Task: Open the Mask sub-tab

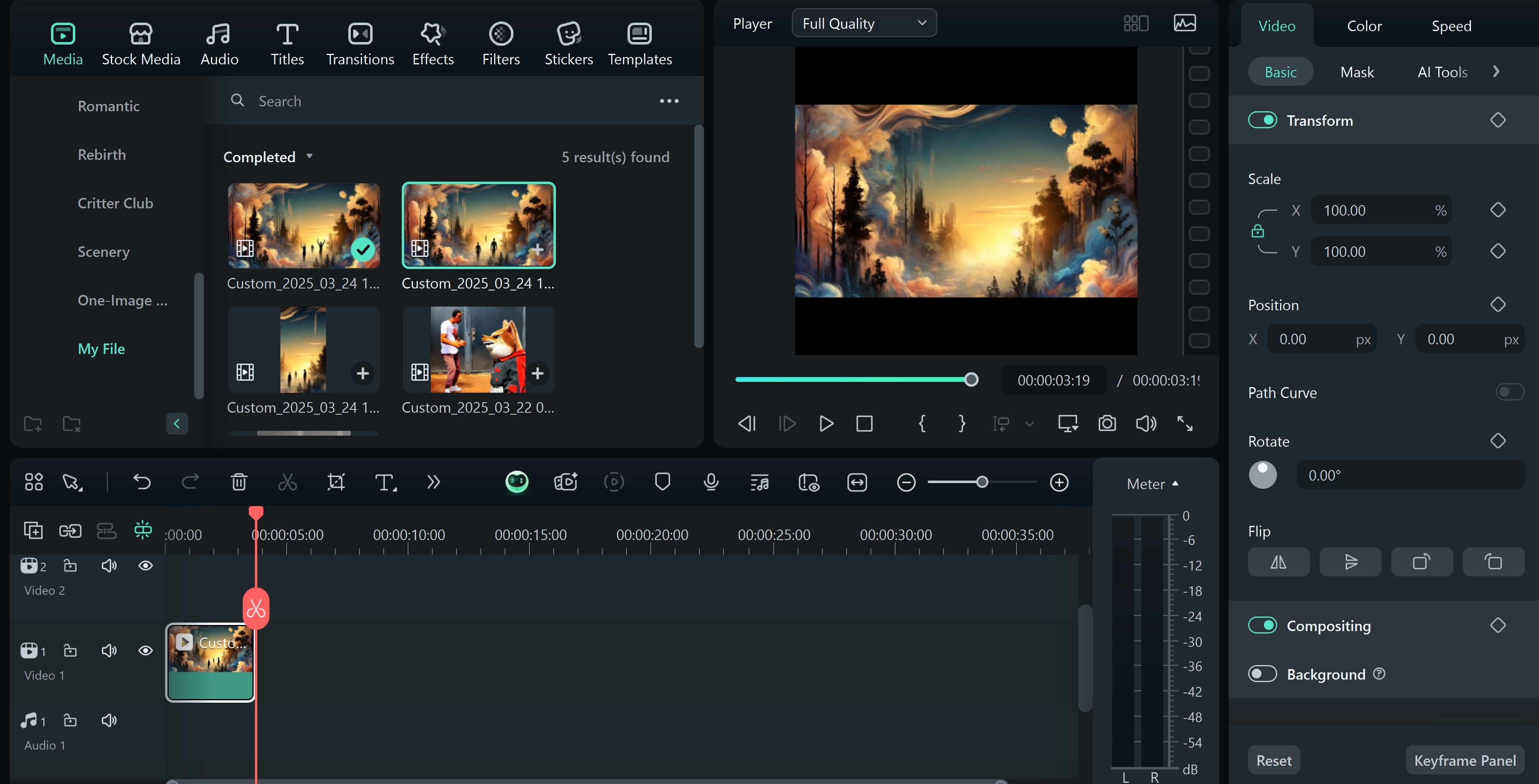Action: pyautogui.click(x=1357, y=72)
